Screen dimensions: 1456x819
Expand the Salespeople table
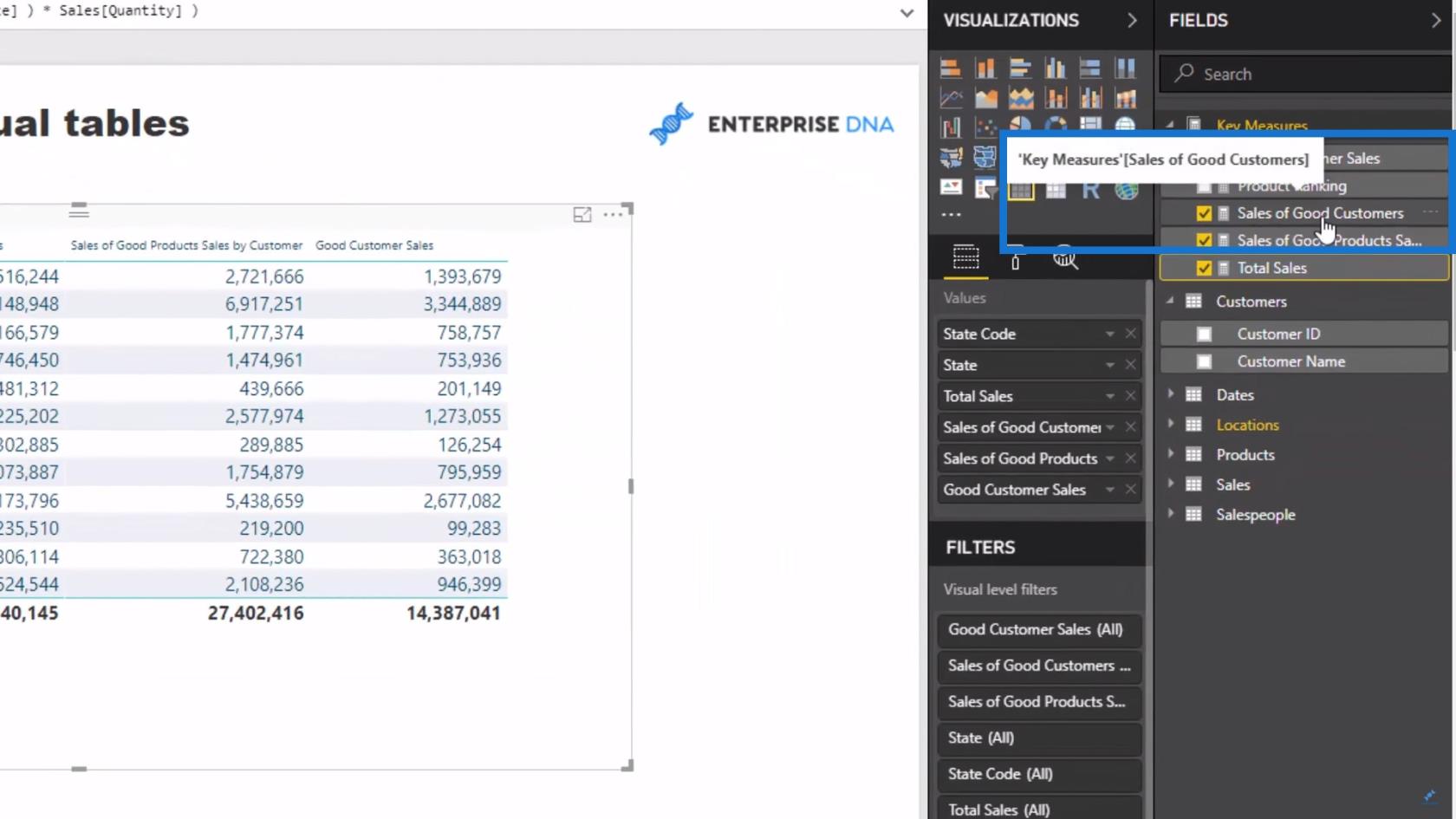1170,514
